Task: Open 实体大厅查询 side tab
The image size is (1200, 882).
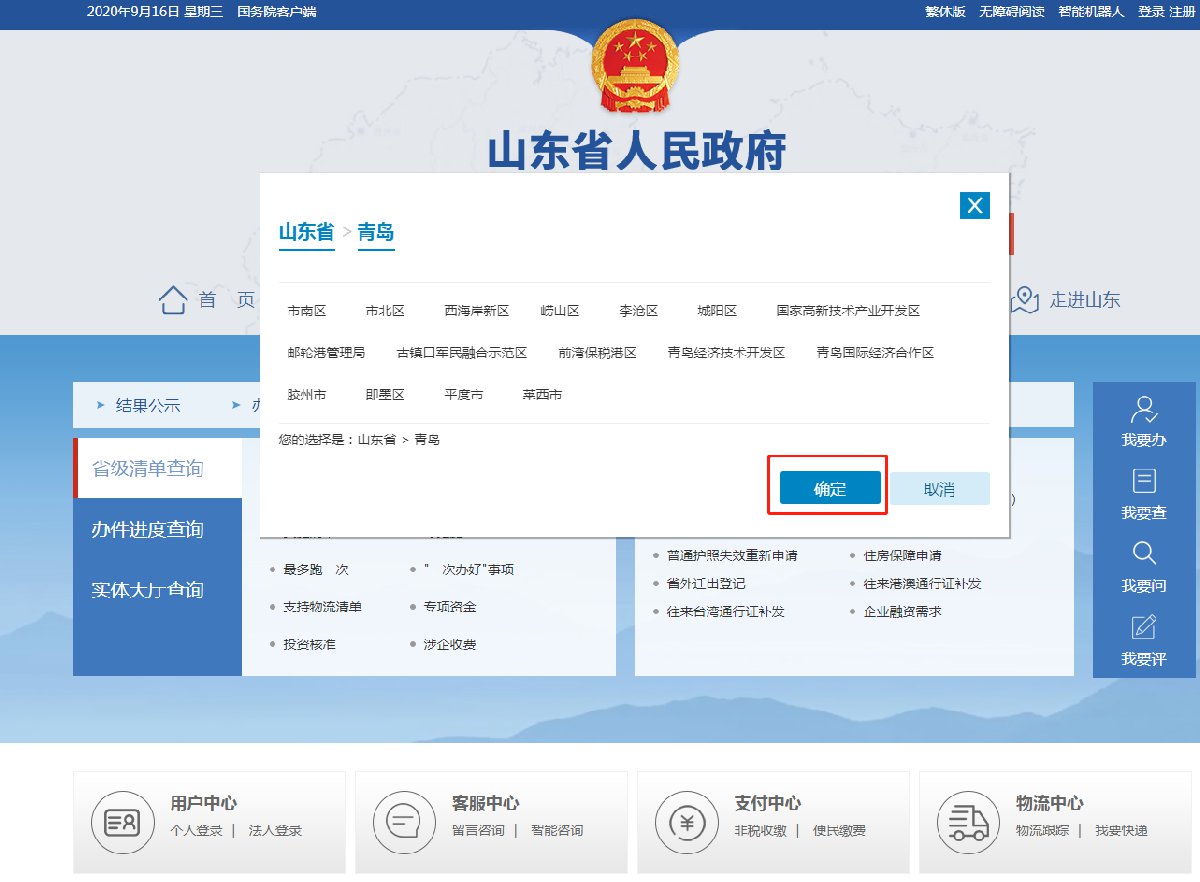Action: point(147,591)
